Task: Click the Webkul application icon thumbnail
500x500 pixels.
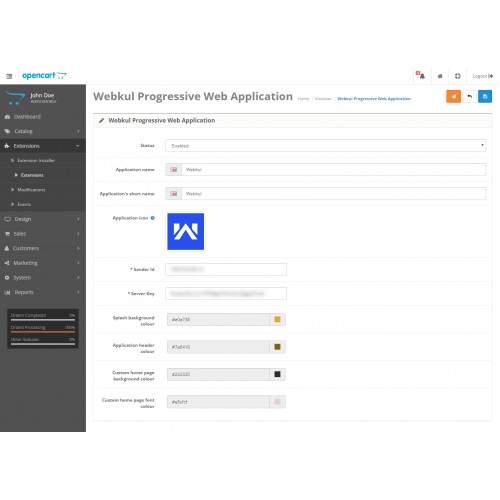Action: click(x=186, y=232)
